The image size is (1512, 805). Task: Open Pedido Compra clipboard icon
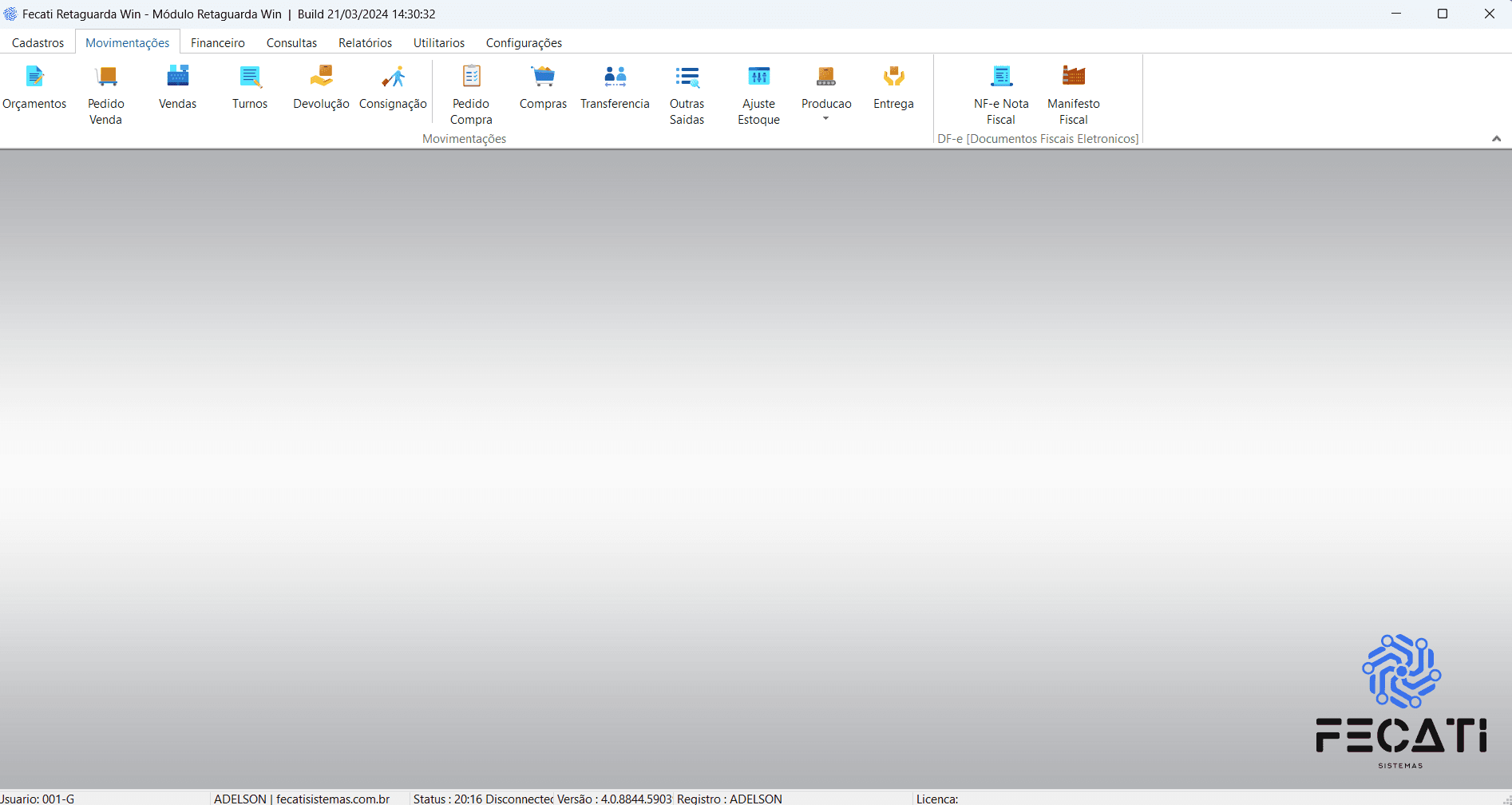pyautogui.click(x=471, y=77)
